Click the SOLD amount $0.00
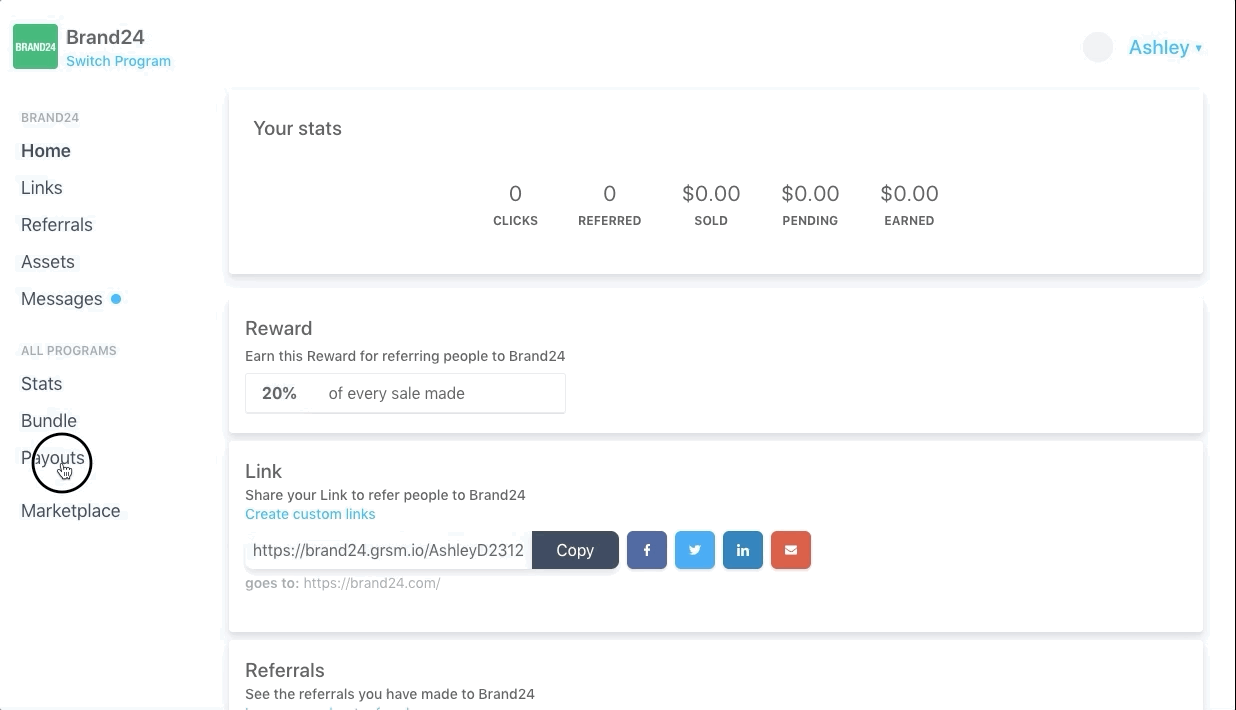Screen dimensions: 1236x710 711,194
